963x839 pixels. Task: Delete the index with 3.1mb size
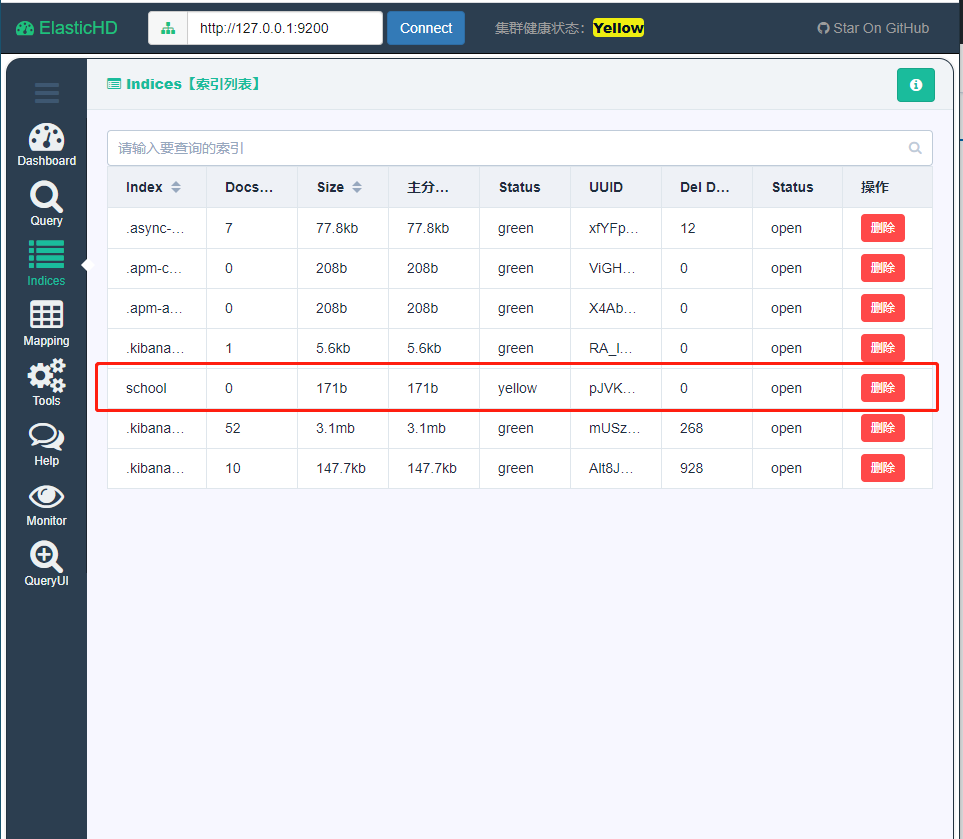[x=883, y=427]
